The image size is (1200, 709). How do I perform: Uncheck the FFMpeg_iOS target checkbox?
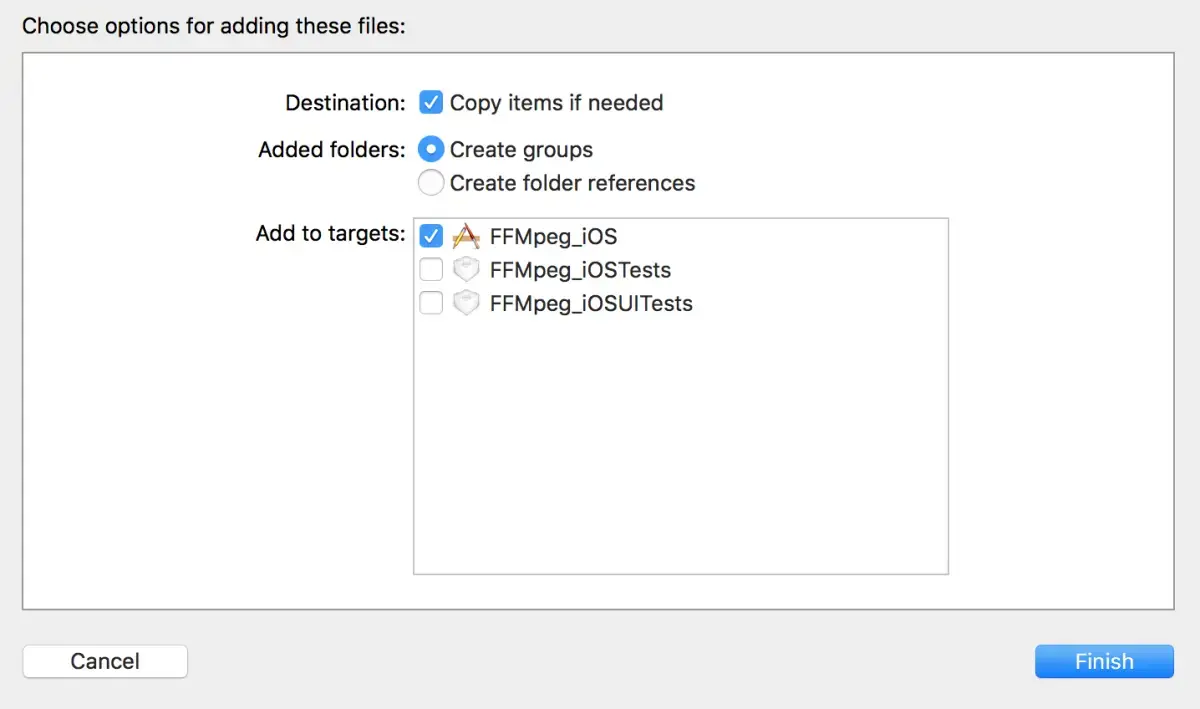coord(431,236)
